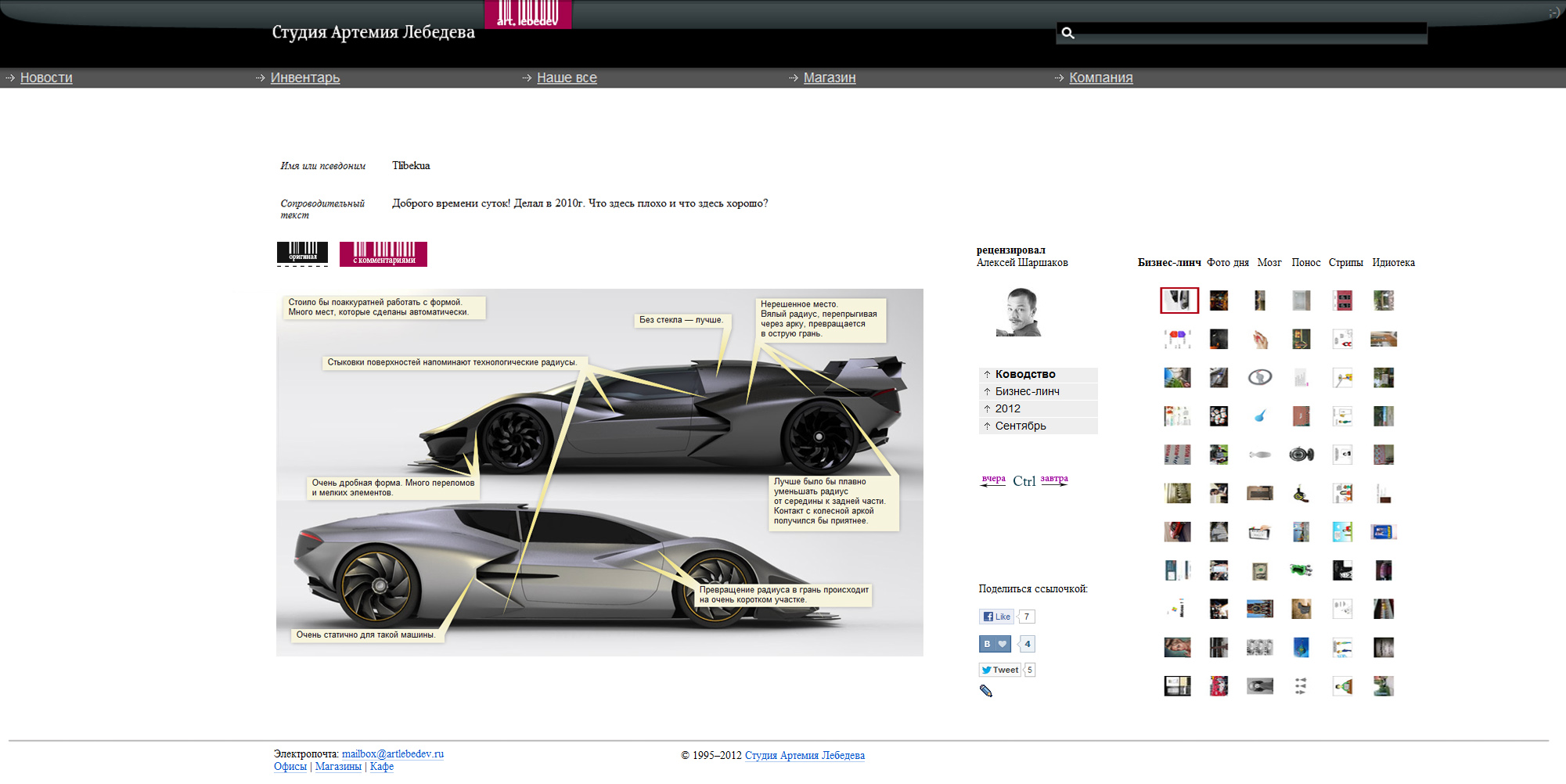This screenshot has width=1566, height=784.
Task: Click the Facebook Like button
Action: click(x=996, y=617)
